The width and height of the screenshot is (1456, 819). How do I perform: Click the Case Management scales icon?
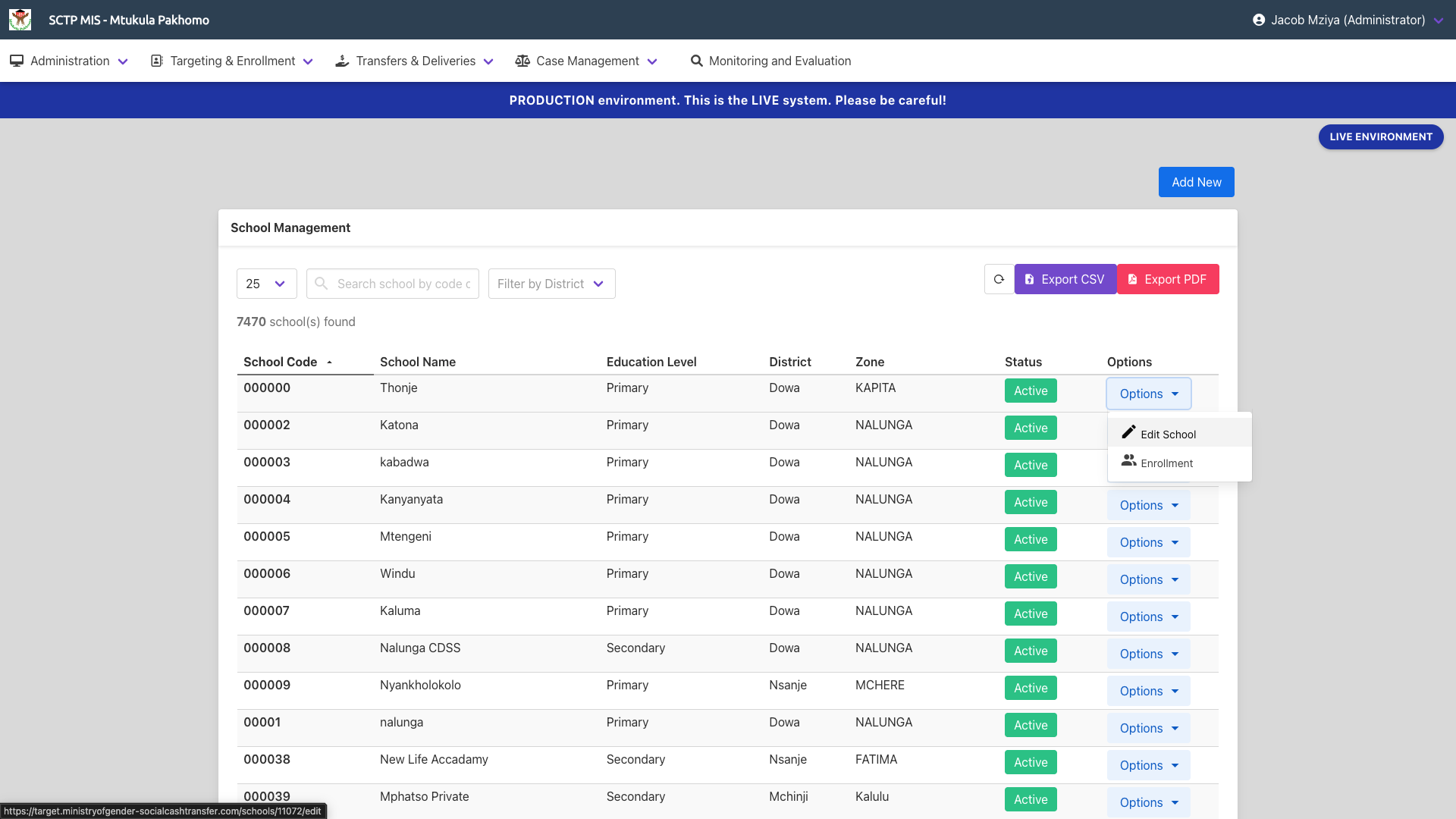point(522,61)
